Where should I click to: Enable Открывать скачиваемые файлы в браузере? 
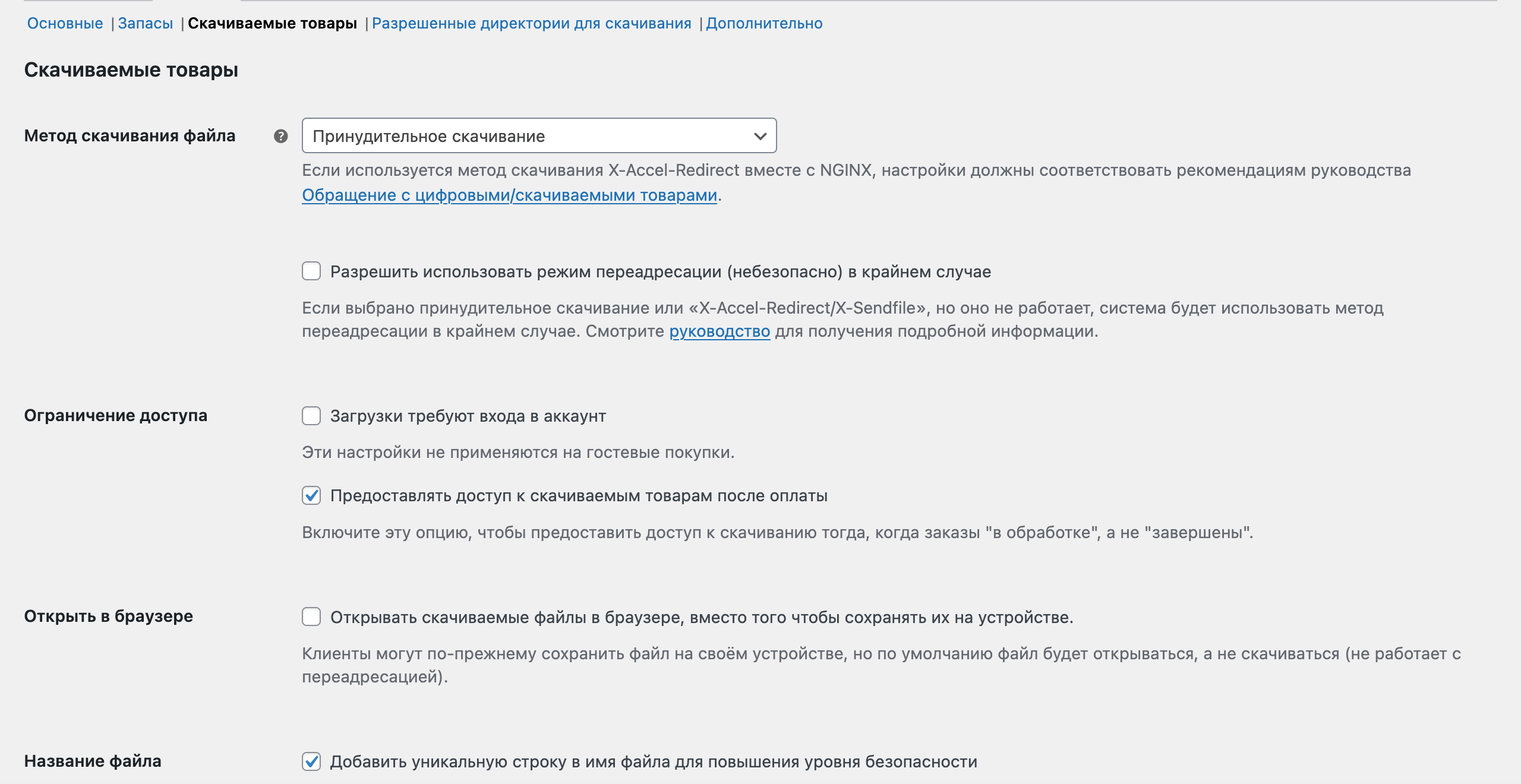tap(311, 617)
